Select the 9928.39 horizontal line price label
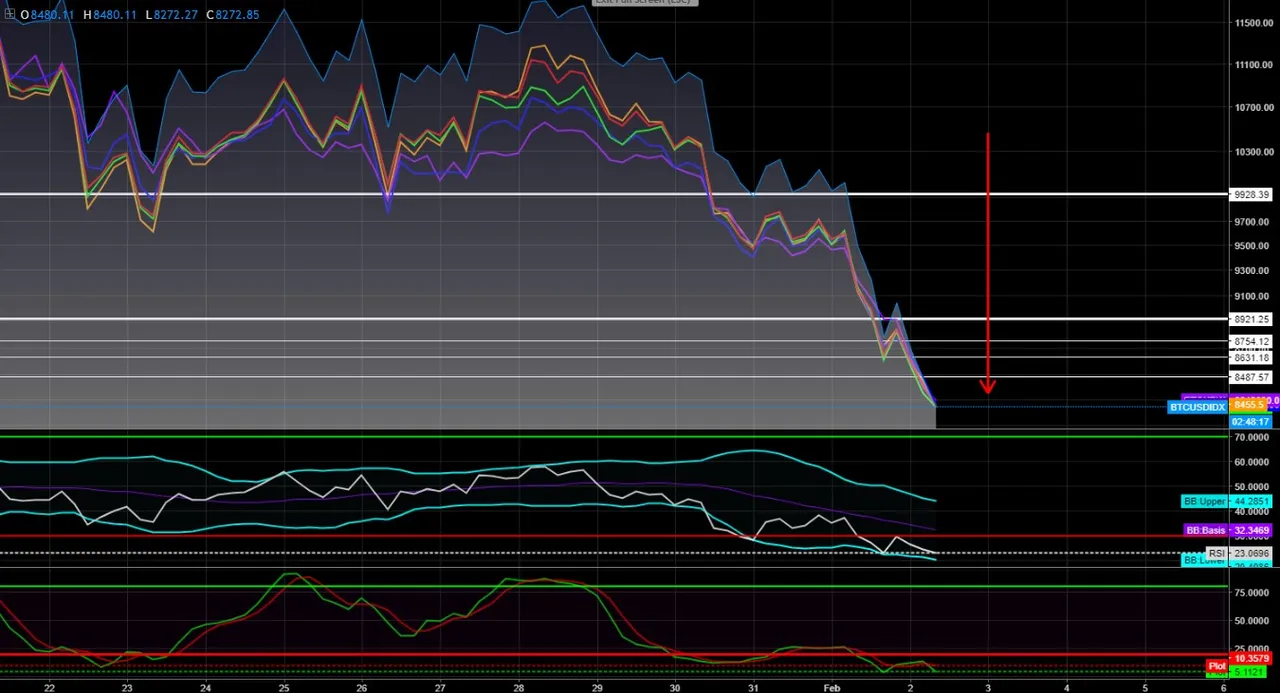1280x693 pixels. click(1251, 194)
